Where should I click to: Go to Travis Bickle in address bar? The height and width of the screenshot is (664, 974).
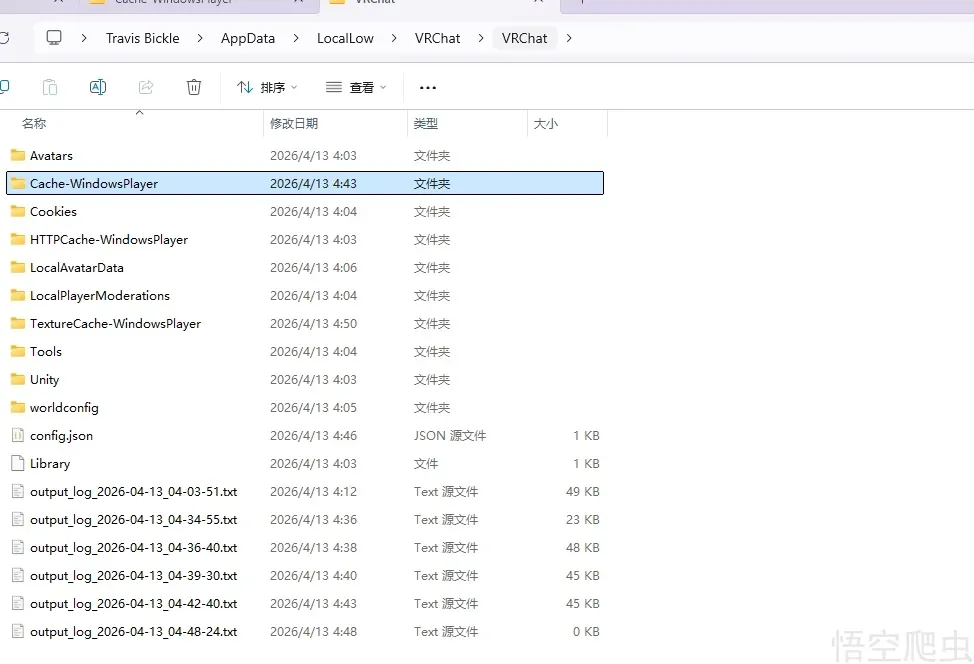pyautogui.click(x=143, y=38)
